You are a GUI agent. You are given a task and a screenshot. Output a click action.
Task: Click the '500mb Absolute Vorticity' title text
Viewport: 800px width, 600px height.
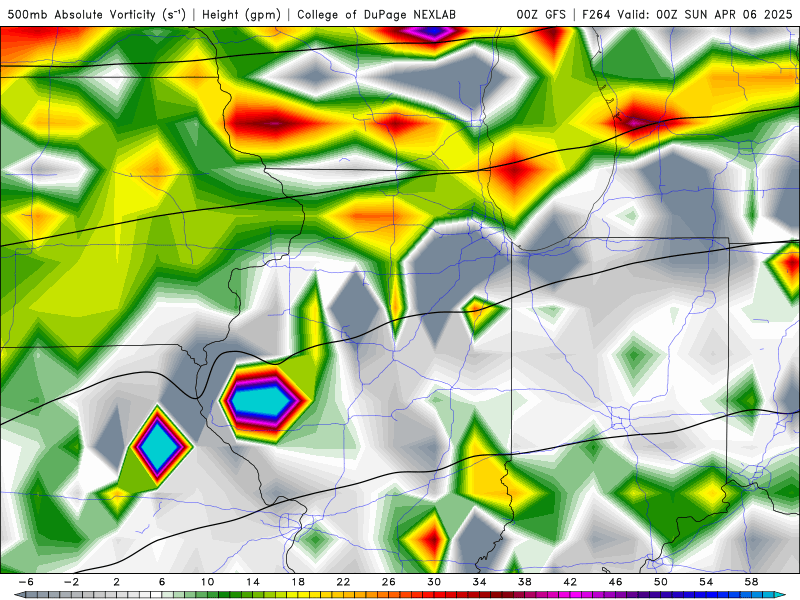coord(82,15)
